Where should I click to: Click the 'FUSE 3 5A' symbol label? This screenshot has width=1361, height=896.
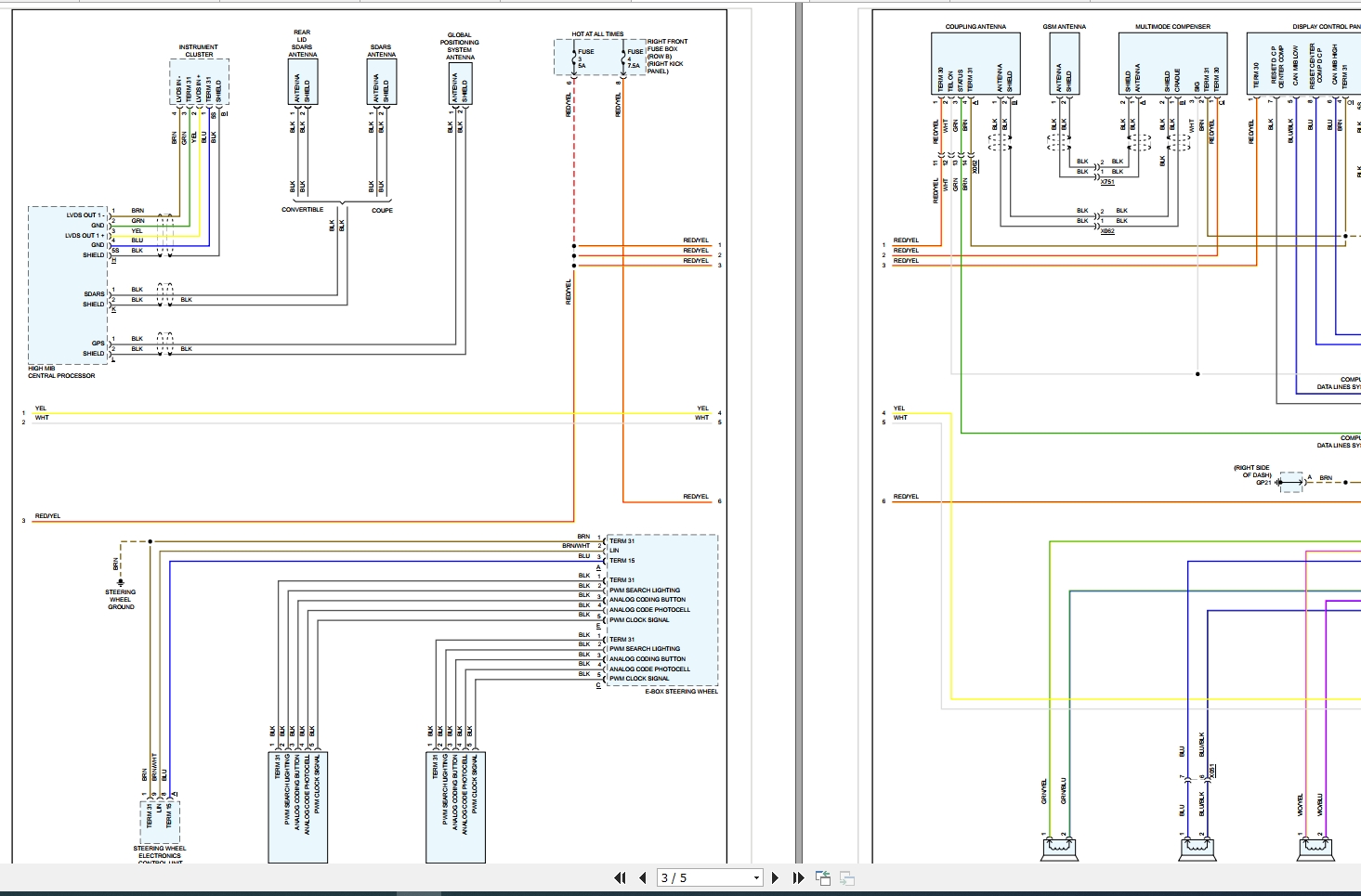tap(585, 58)
